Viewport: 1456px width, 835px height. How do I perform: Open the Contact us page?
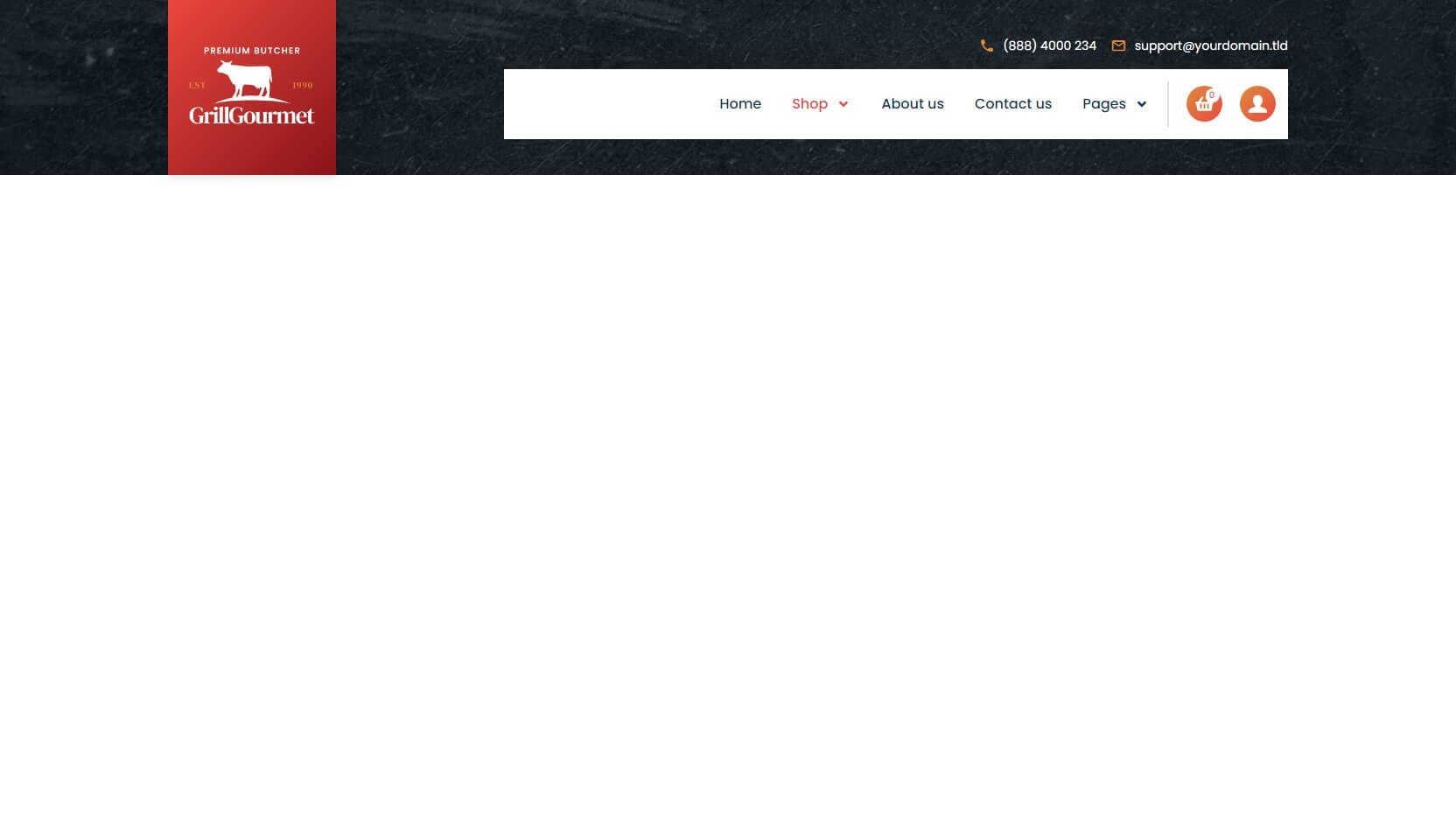1013,103
